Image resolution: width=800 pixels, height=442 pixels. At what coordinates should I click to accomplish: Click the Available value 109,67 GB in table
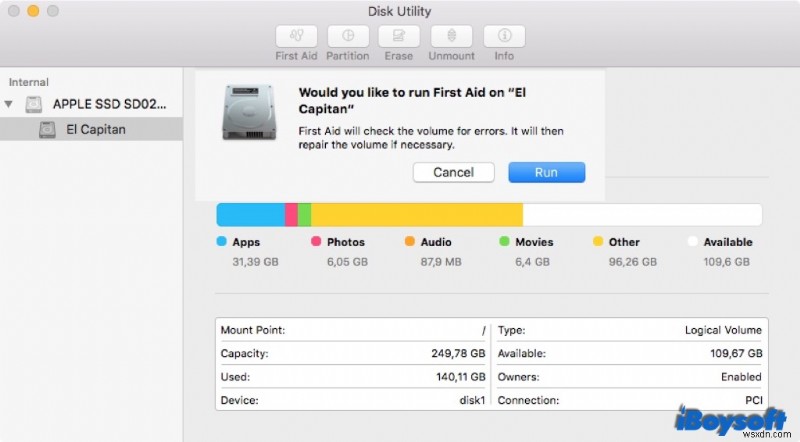tap(736, 353)
